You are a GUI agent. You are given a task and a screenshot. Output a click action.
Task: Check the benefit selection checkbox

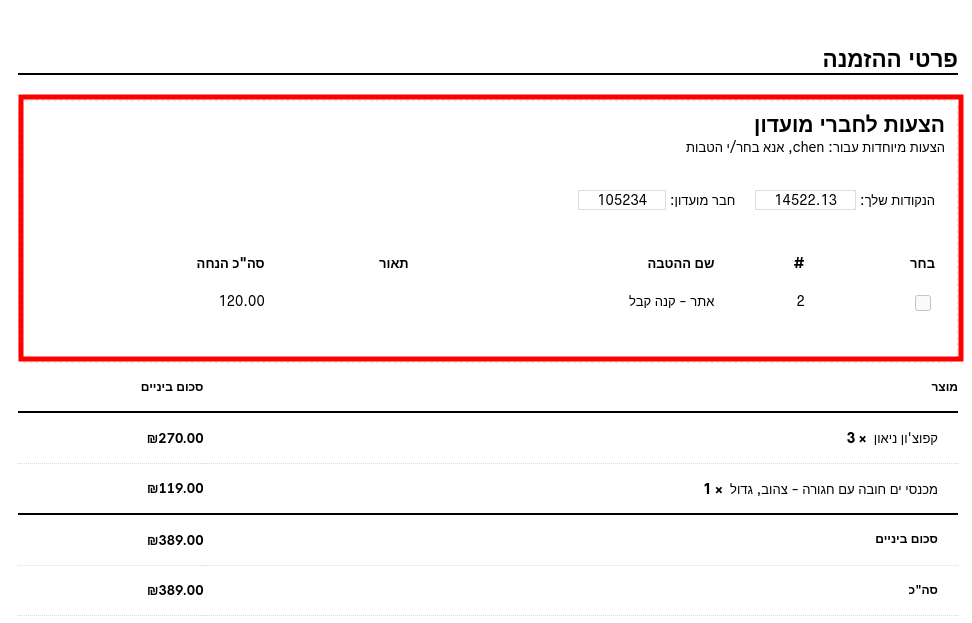pyautogui.click(x=922, y=303)
